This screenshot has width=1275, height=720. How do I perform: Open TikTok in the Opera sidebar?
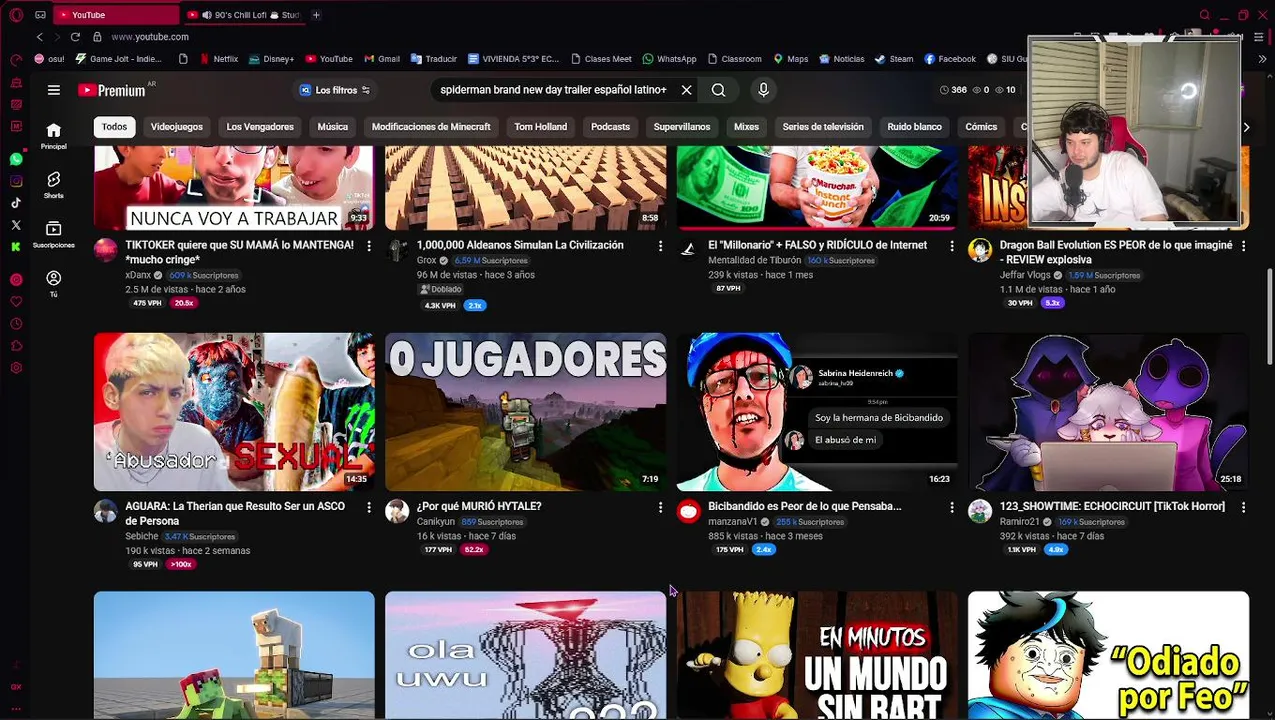coord(16,203)
